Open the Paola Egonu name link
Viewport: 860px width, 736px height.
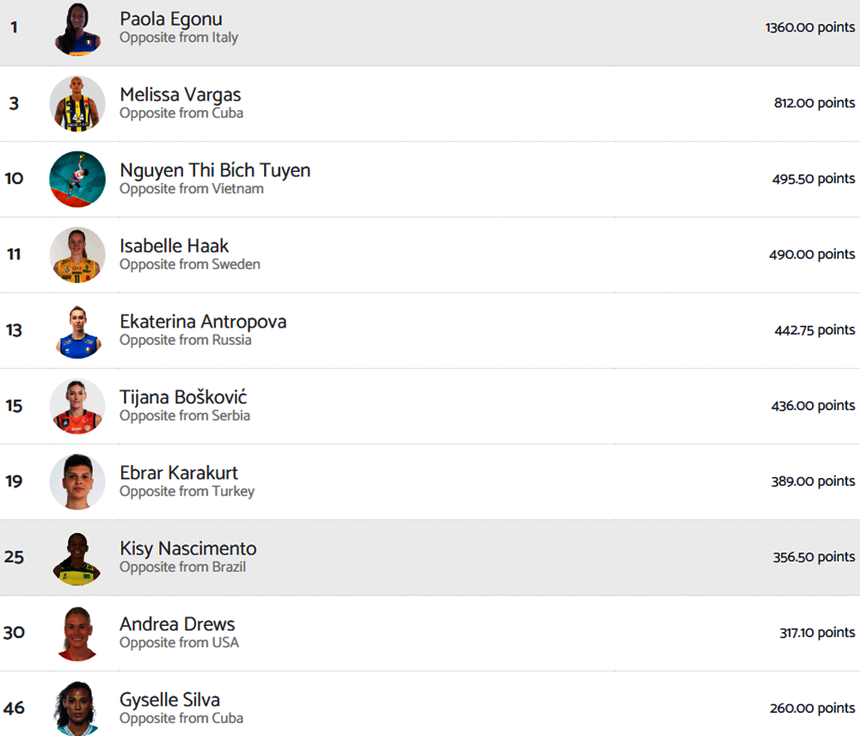pos(171,19)
